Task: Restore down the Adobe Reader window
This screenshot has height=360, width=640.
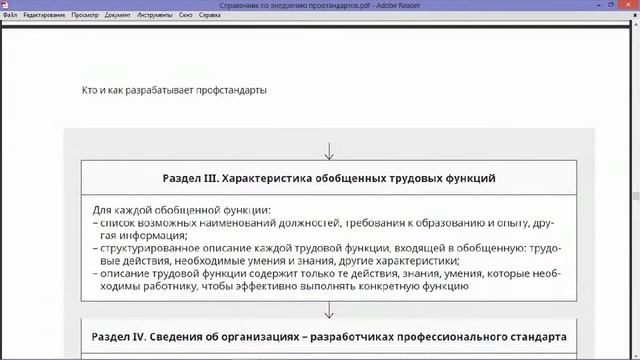Action: pyautogui.click(x=611, y=5)
